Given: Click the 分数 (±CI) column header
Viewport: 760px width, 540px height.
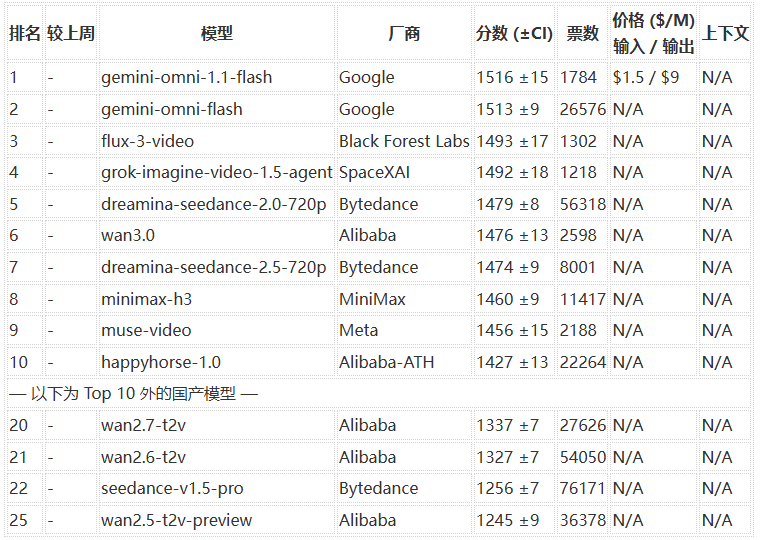Looking at the screenshot, I should pos(514,33).
